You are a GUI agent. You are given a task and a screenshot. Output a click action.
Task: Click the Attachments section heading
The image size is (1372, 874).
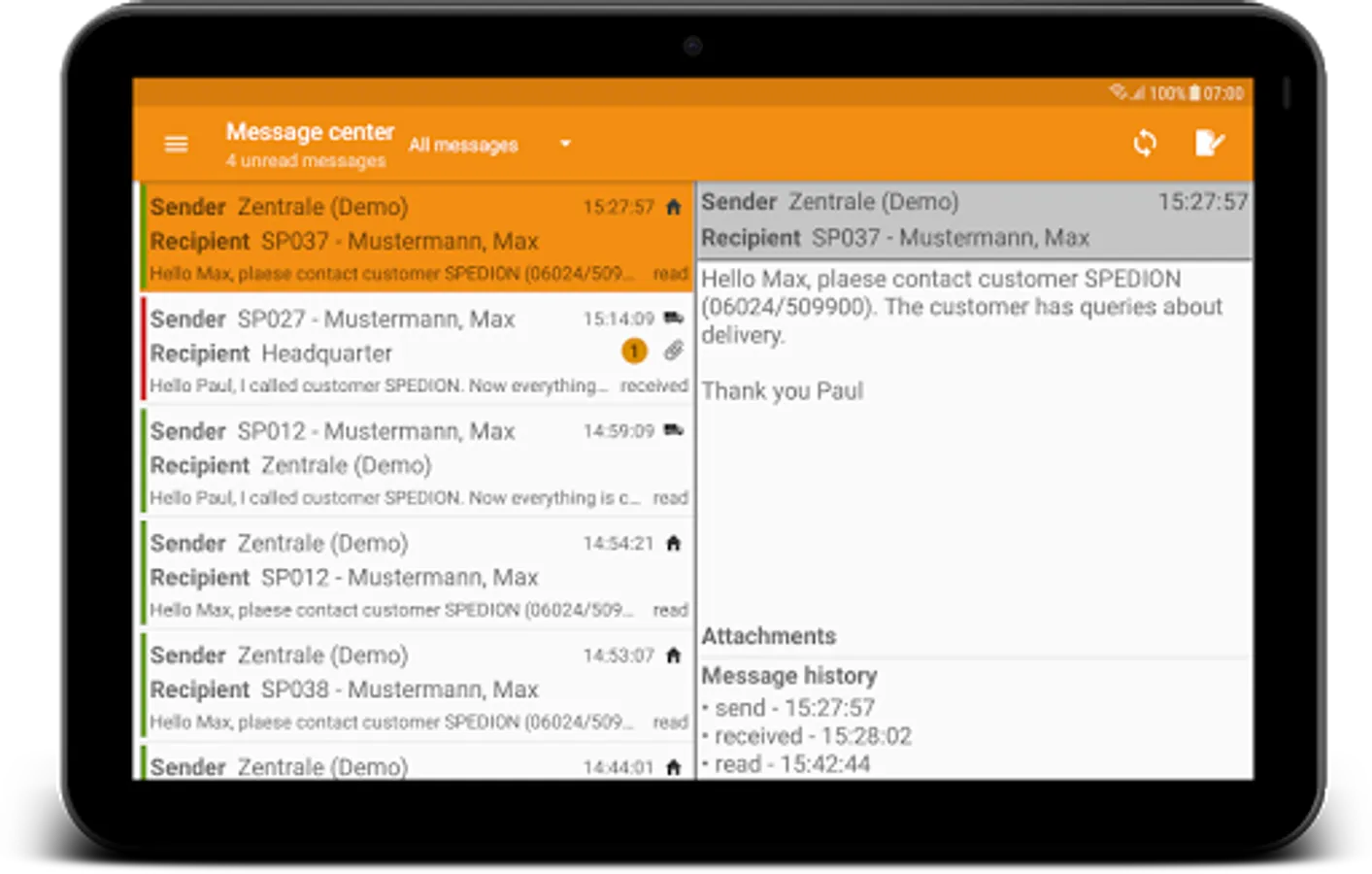pyautogui.click(x=768, y=636)
